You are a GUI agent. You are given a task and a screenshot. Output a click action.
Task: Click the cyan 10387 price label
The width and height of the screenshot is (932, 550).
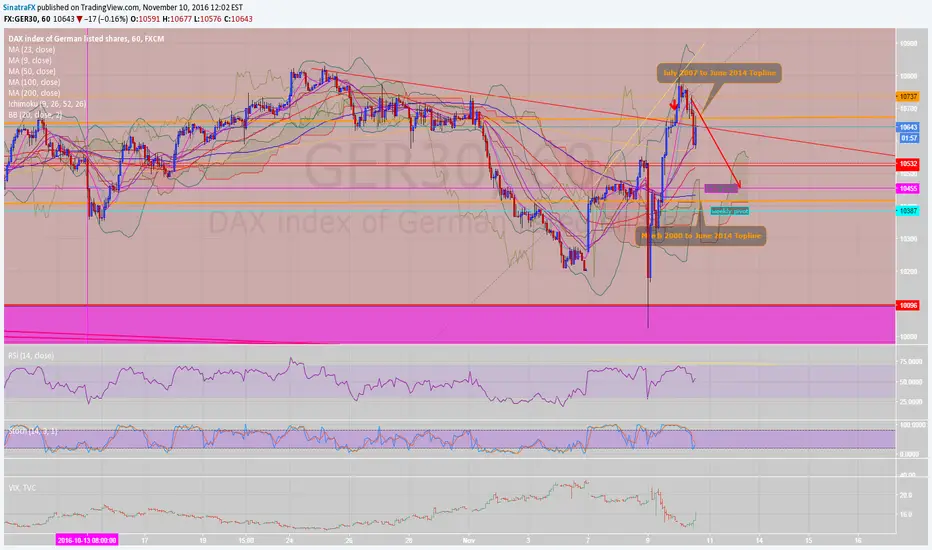click(908, 211)
